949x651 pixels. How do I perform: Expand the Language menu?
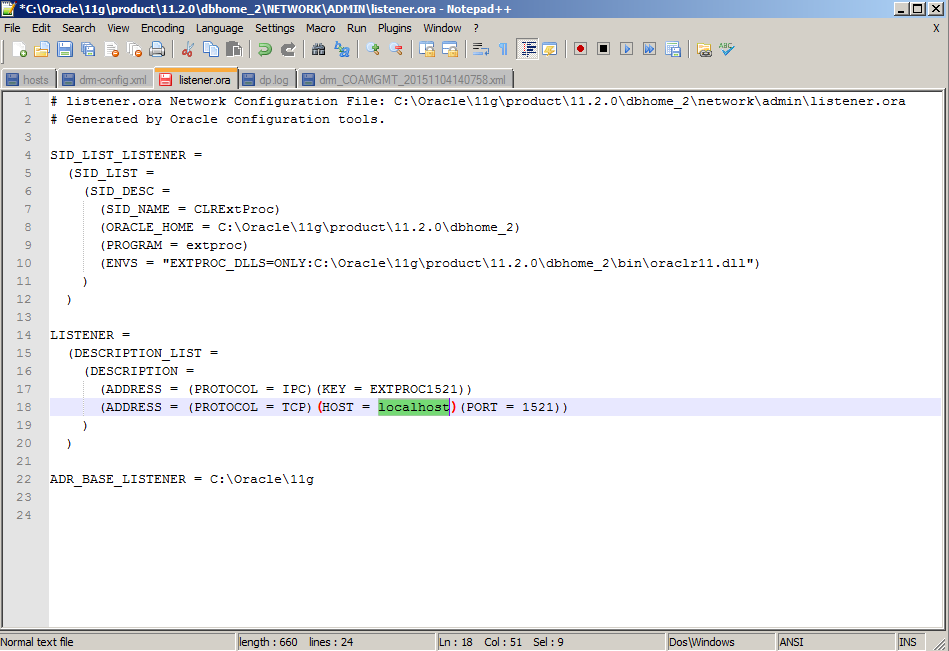coord(219,28)
